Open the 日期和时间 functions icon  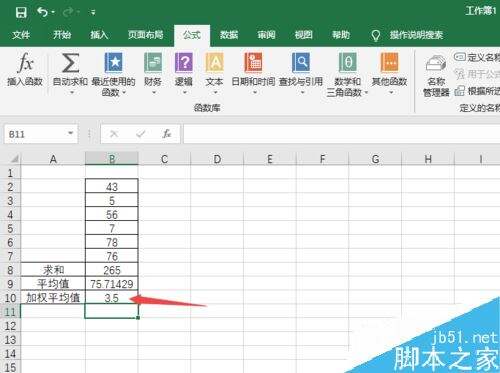[x=253, y=63]
